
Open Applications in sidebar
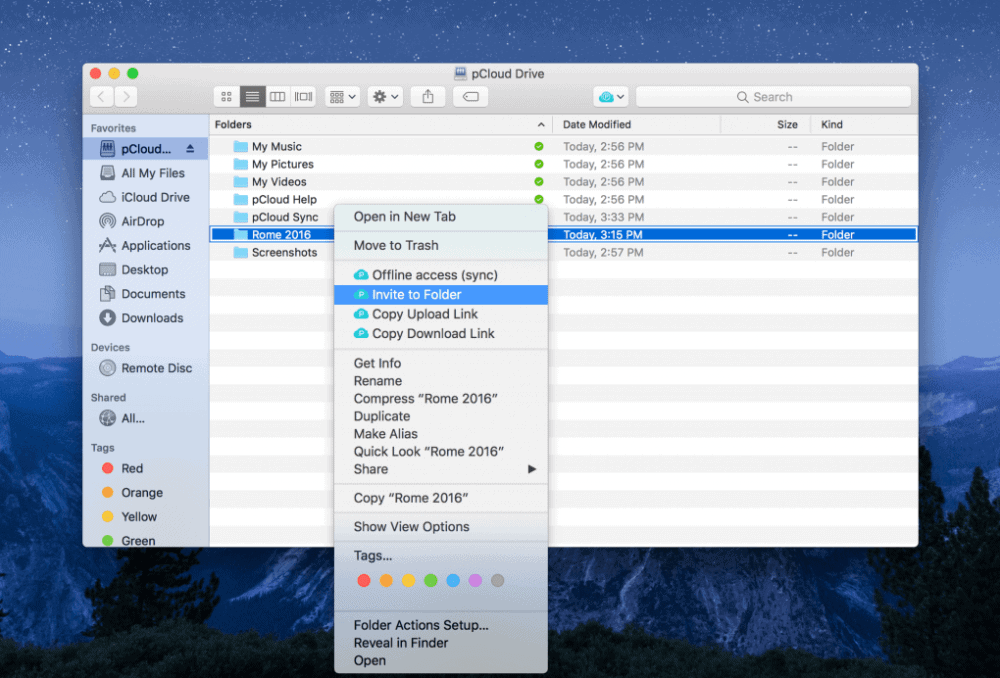[x=145, y=246]
